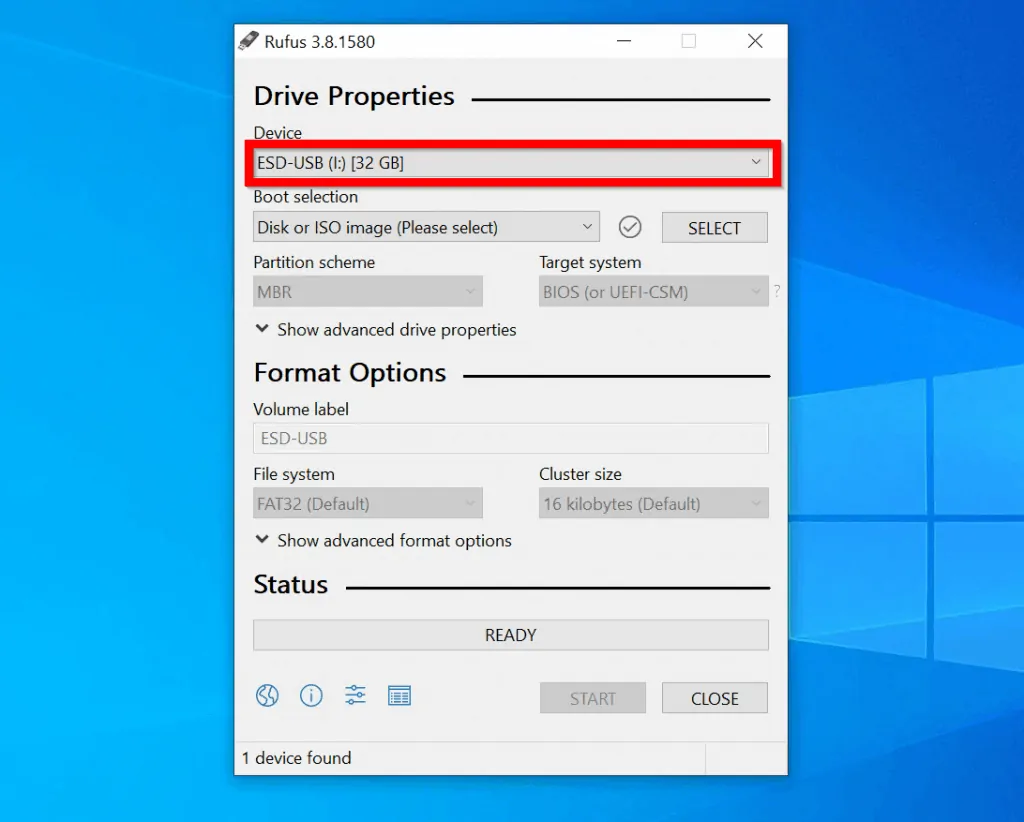1024x822 pixels.
Task: Click the question mark beside Target system
Action: [777, 292]
